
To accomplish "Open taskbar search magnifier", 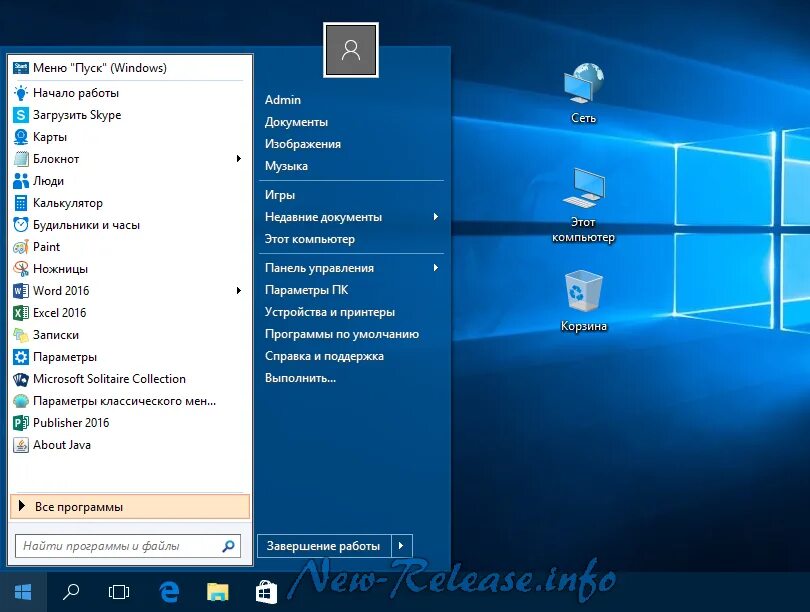I will 71,592.
